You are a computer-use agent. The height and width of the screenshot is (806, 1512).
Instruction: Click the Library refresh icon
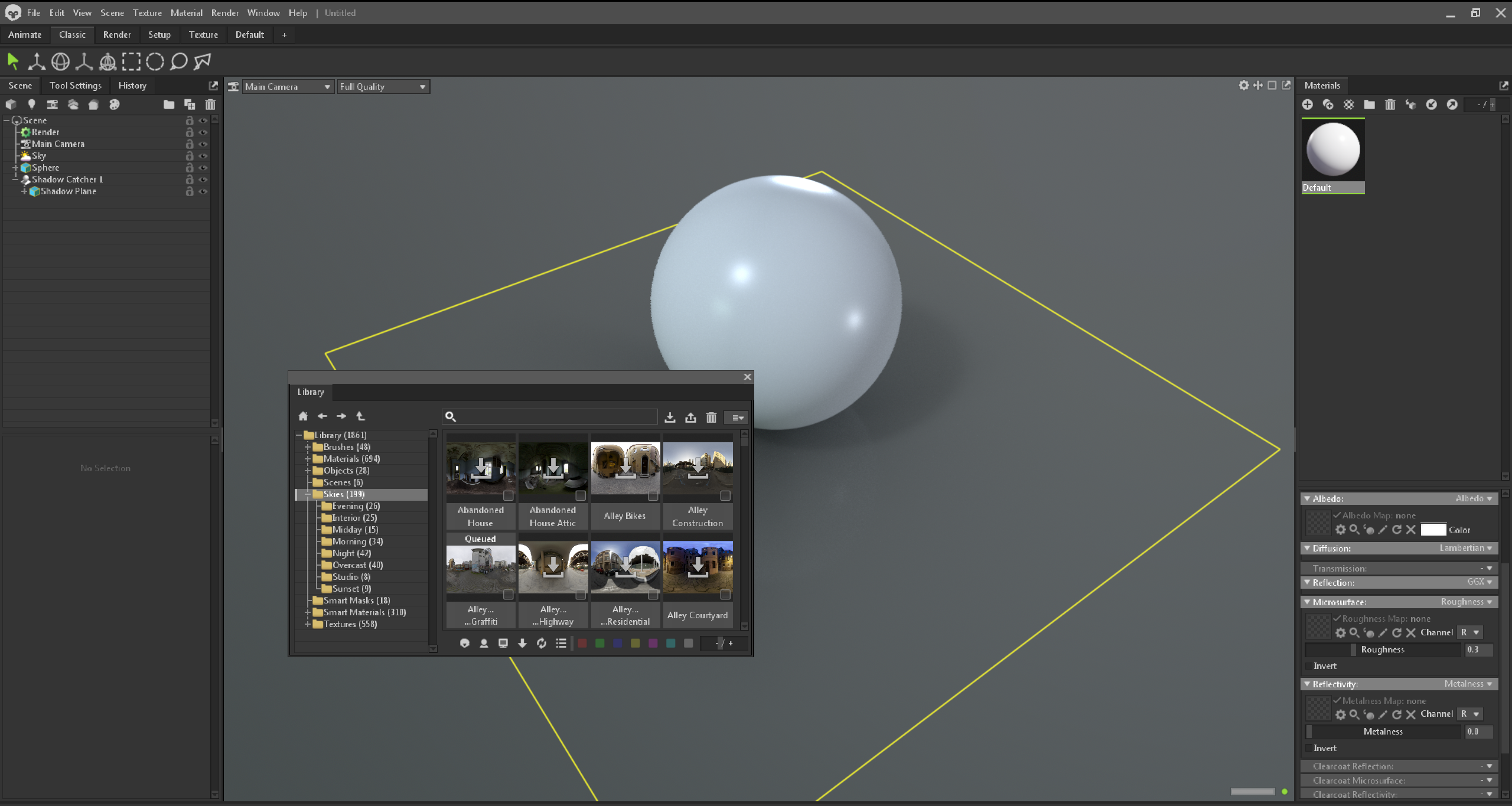(542, 643)
